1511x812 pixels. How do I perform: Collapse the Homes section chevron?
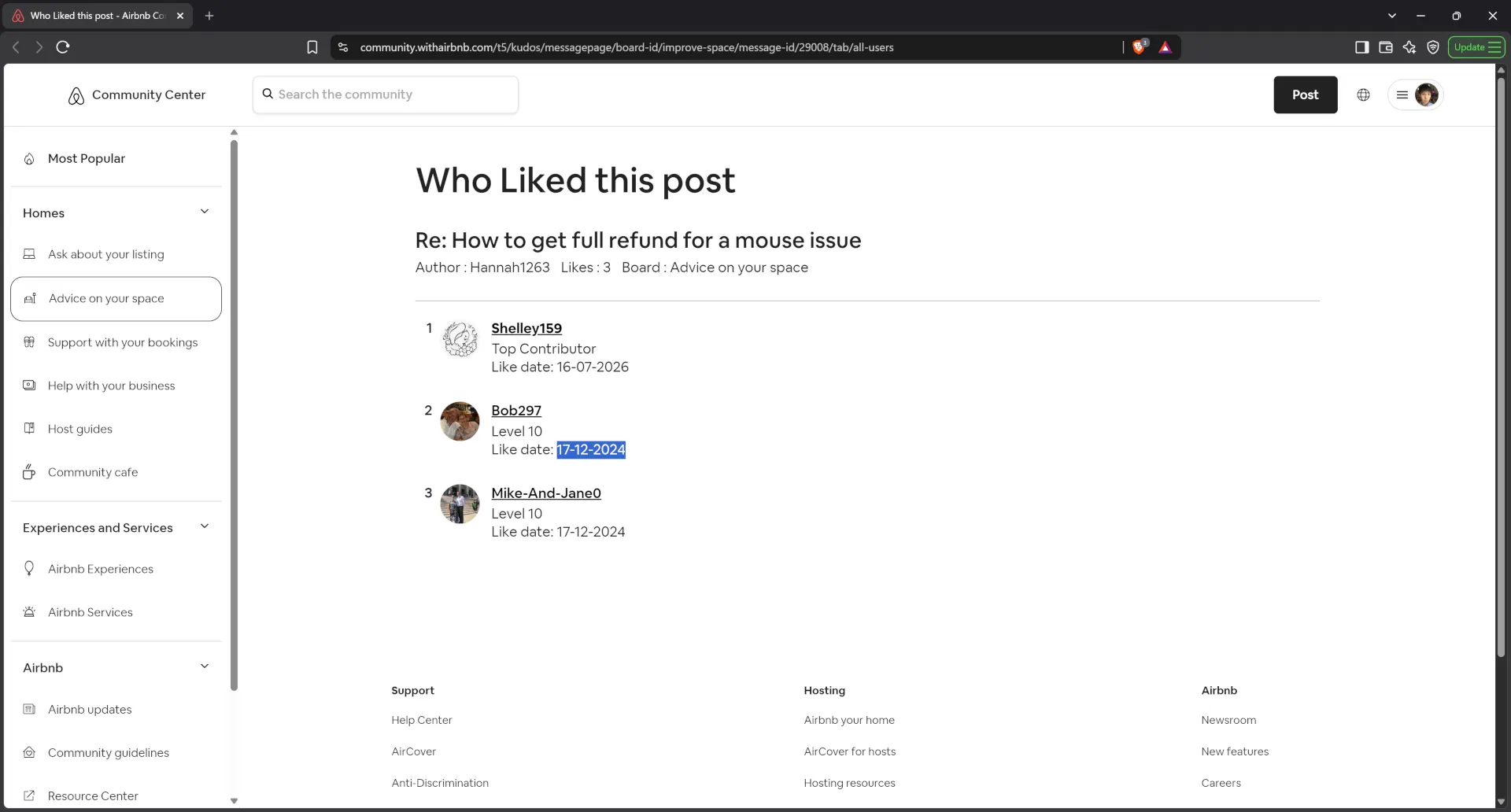tap(205, 212)
